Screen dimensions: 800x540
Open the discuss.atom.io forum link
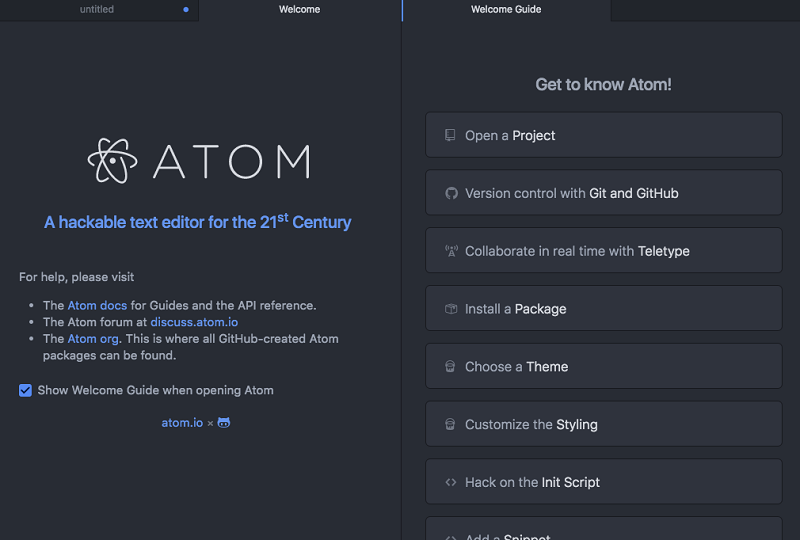point(194,322)
